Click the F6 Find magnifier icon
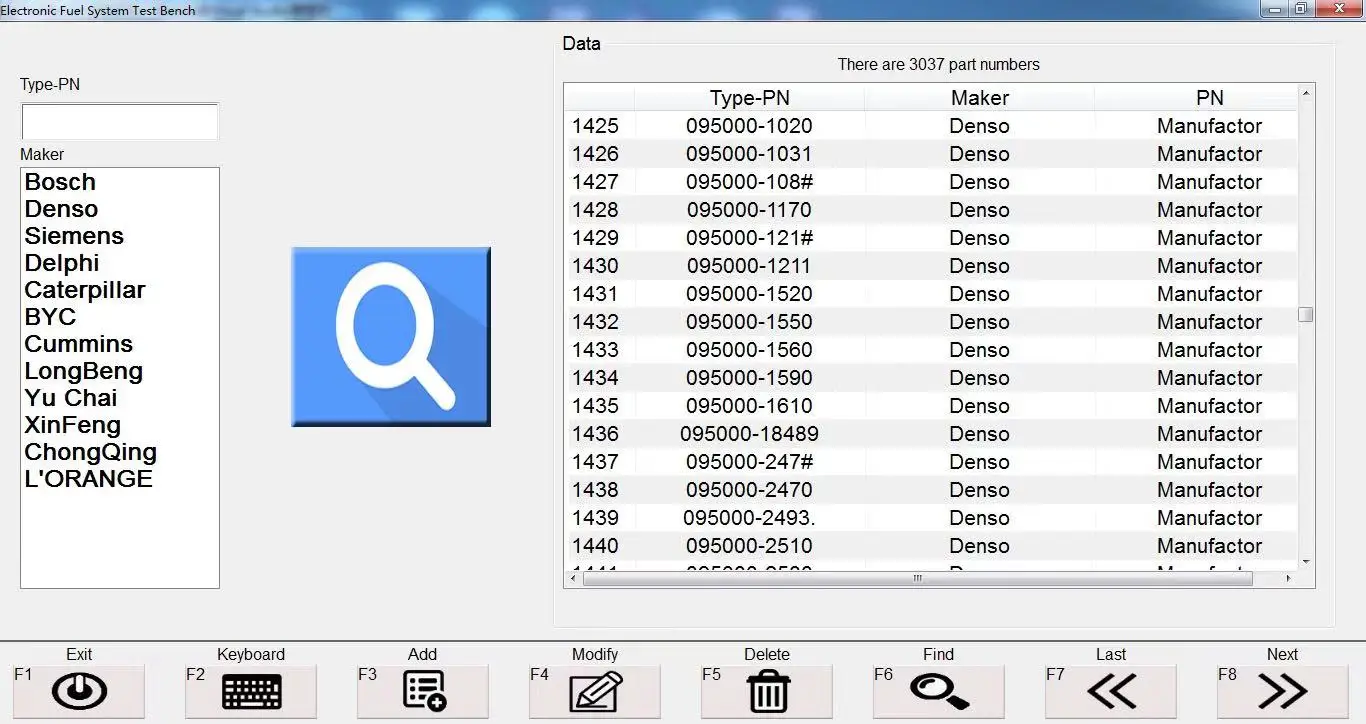This screenshot has height=724, width=1366. point(939,691)
